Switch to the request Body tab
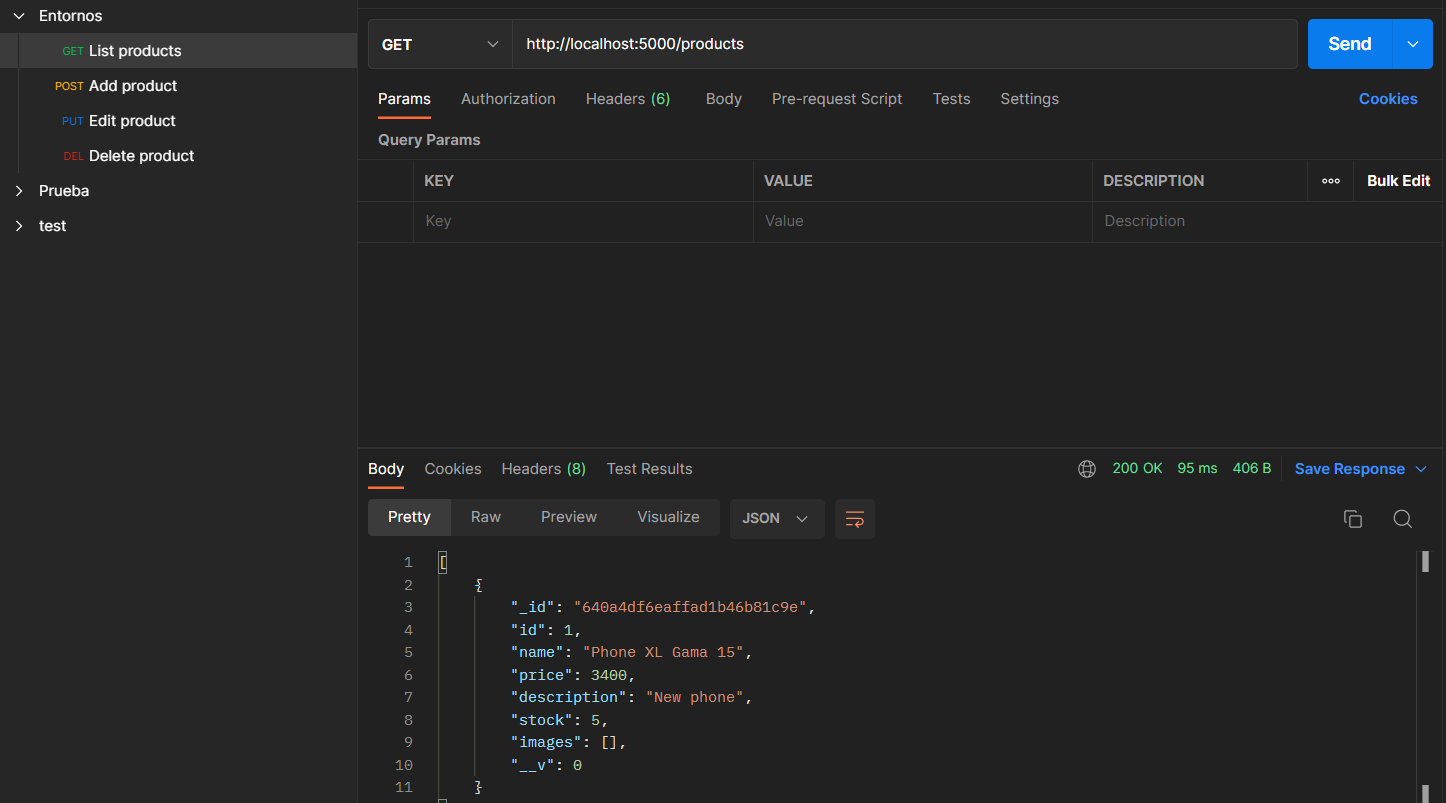1446x803 pixels. coord(724,99)
